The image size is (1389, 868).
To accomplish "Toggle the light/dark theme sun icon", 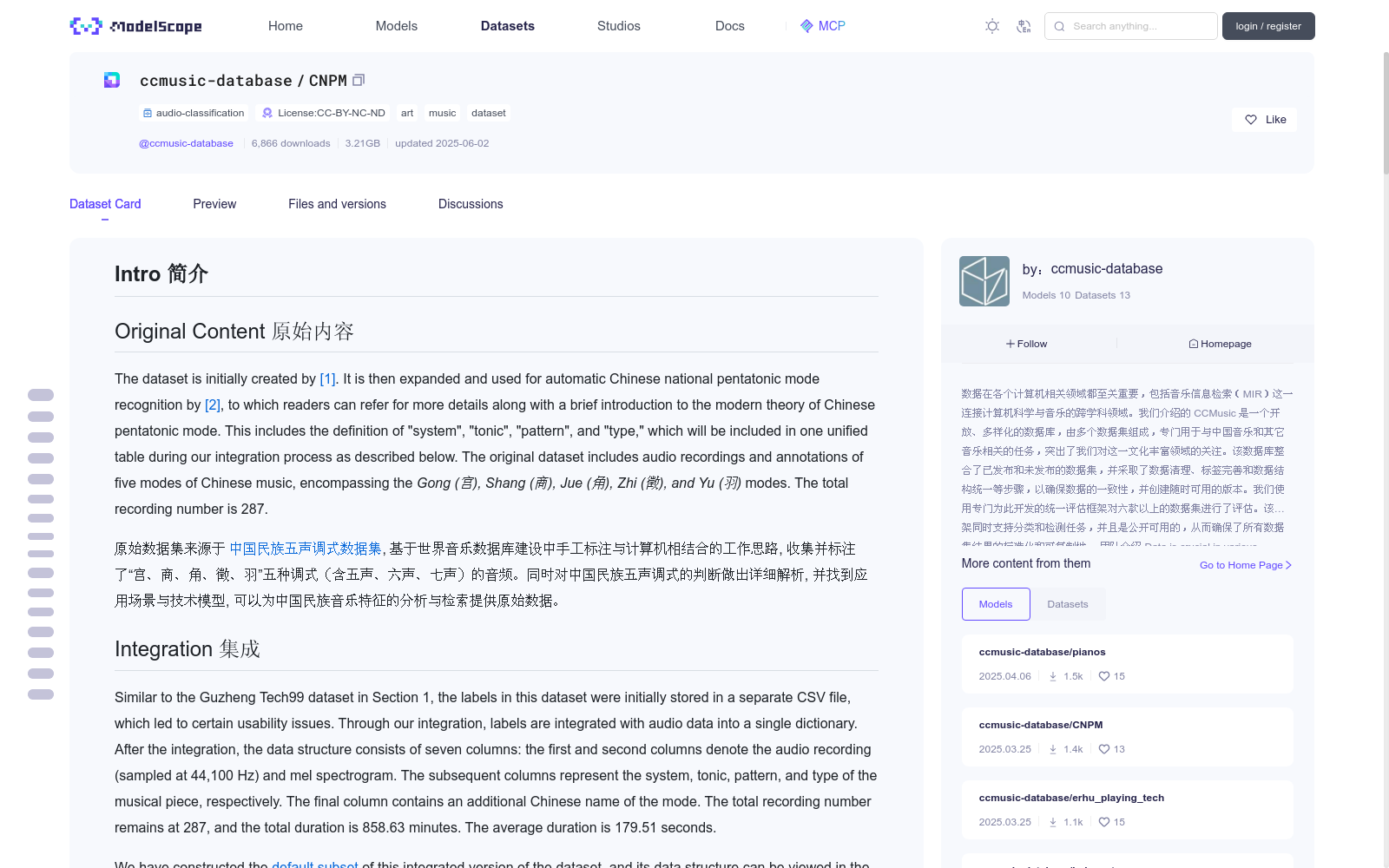I will [x=992, y=26].
